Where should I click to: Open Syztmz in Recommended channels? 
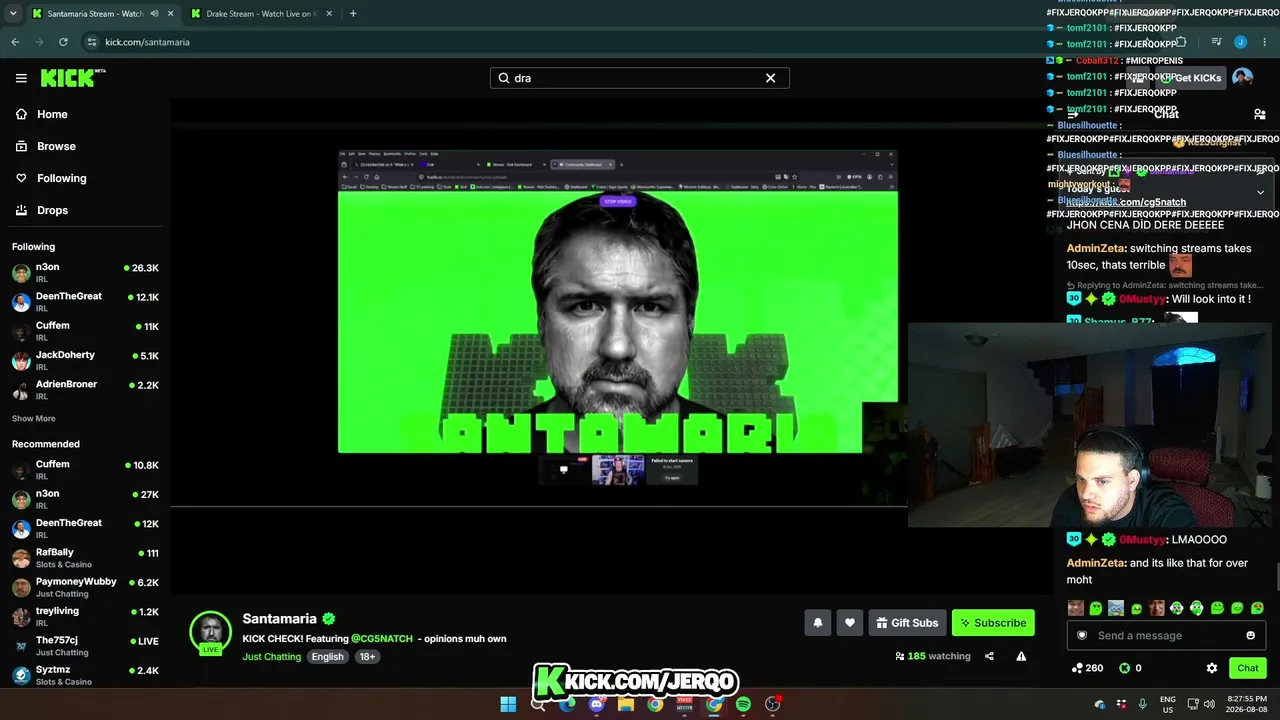[85, 675]
